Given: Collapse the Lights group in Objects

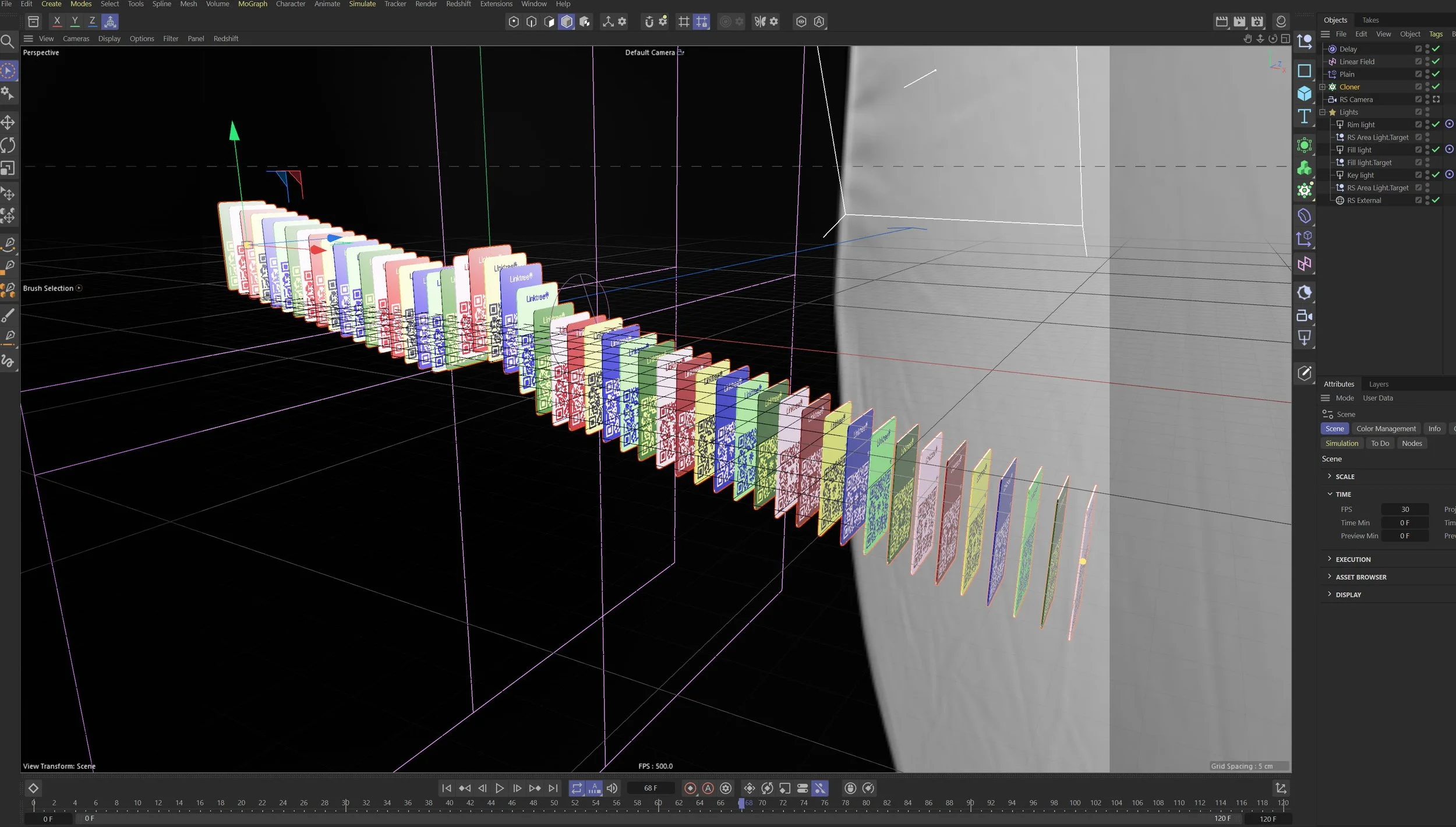Looking at the screenshot, I should click(1323, 112).
